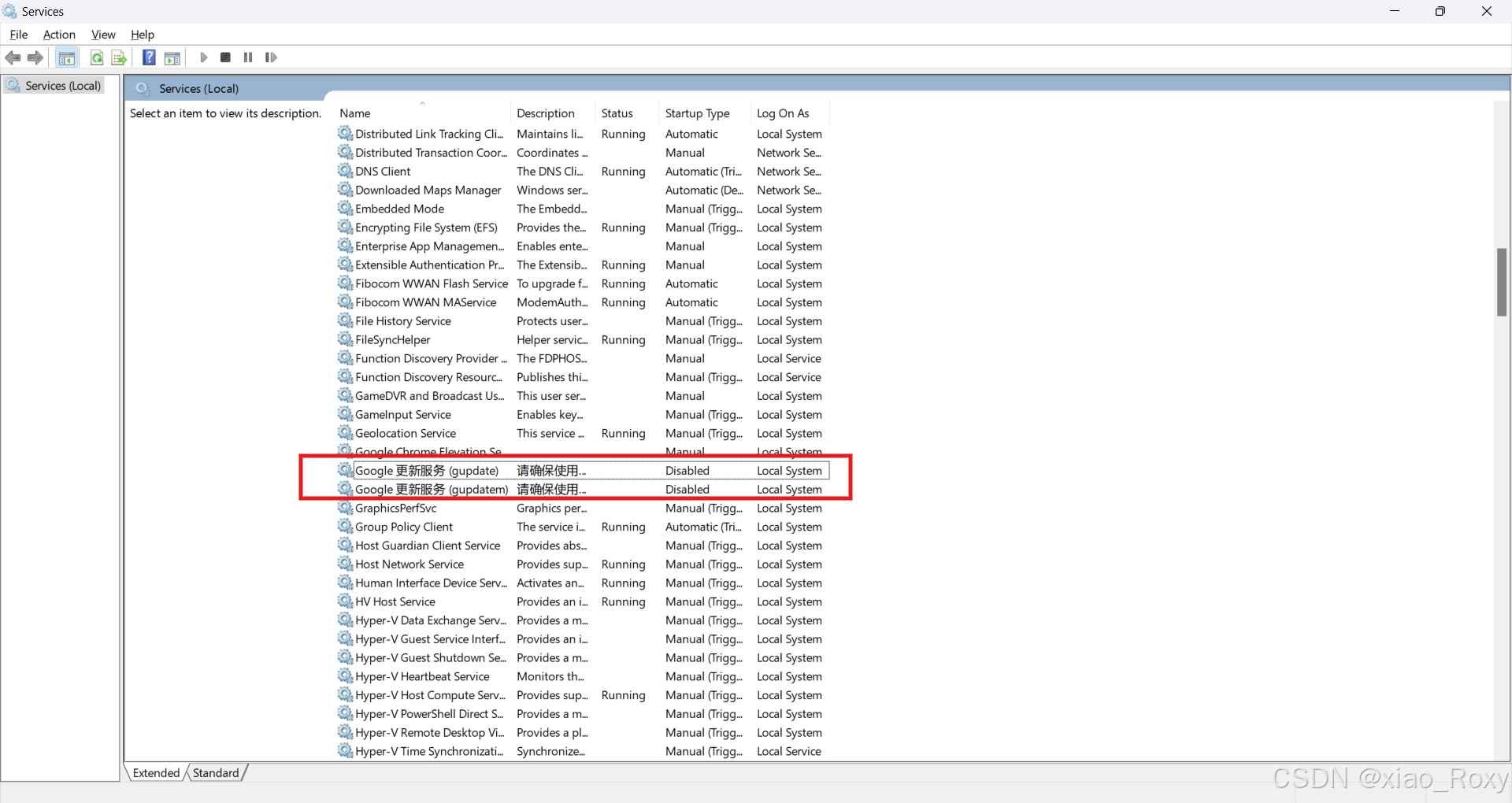Image resolution: width=1512 pixels, height=803 pixels.
Task: Select Hyper-V Guest Shutdown Service
Action: 583,657
